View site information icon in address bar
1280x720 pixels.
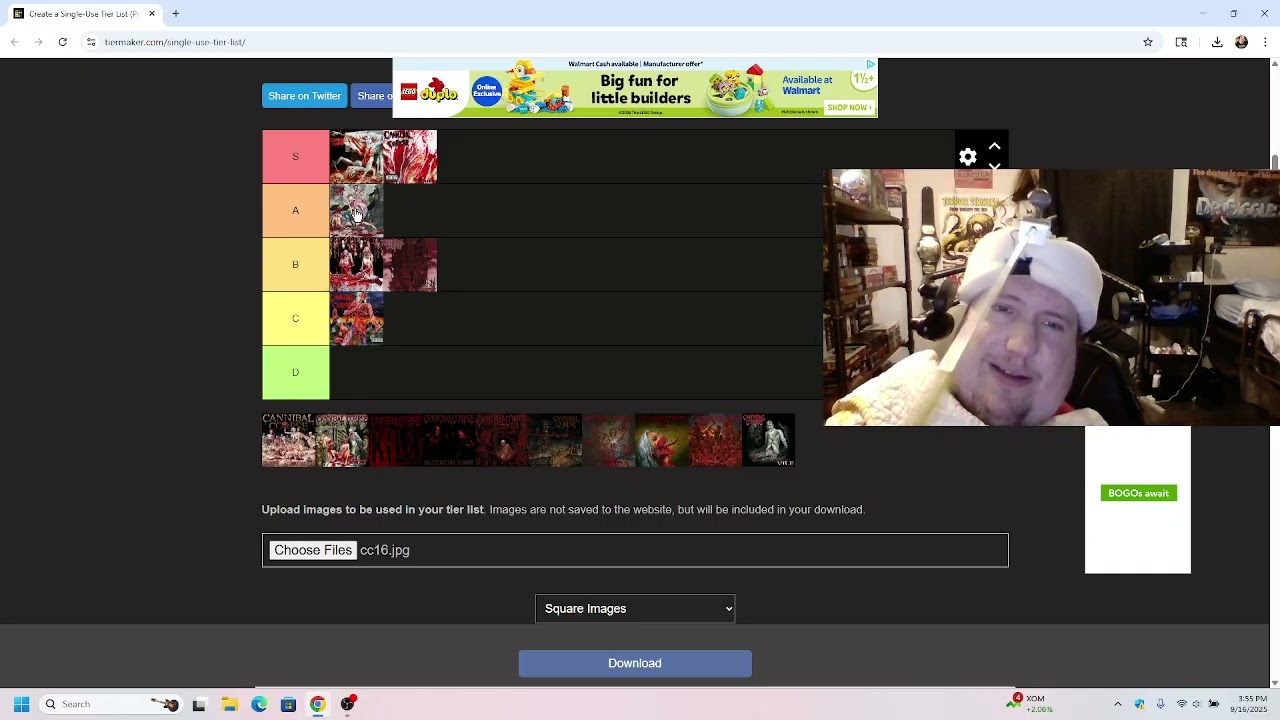pos(91,42)
